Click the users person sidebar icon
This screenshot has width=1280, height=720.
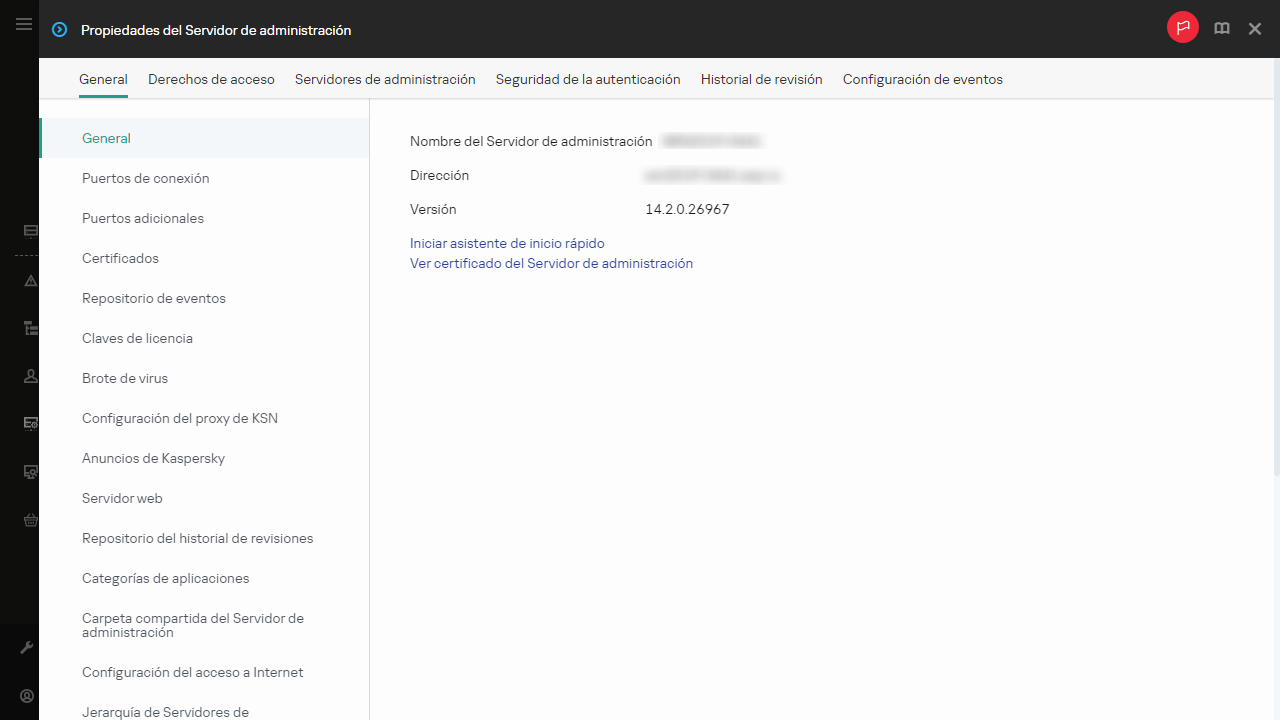tap(30, 376)
